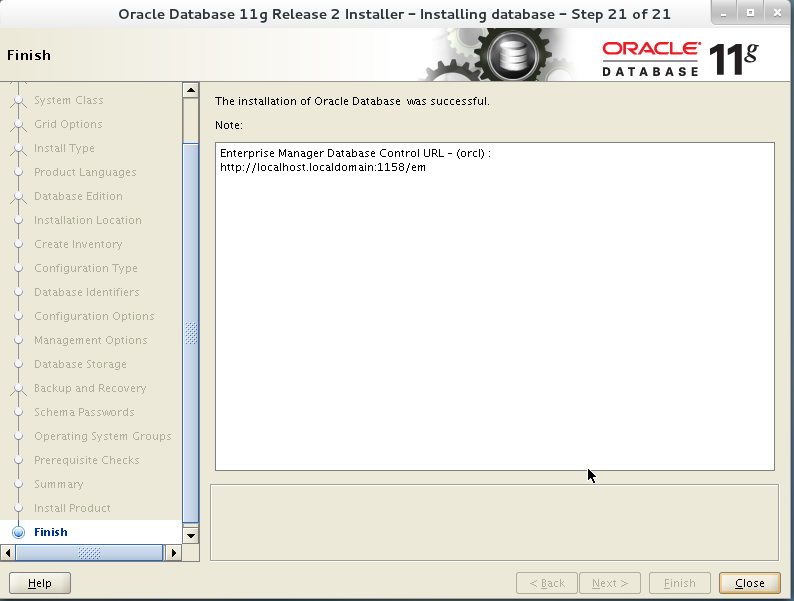Select the Database Identifiers step
This screenshot has width=794, height=601.
87,292
